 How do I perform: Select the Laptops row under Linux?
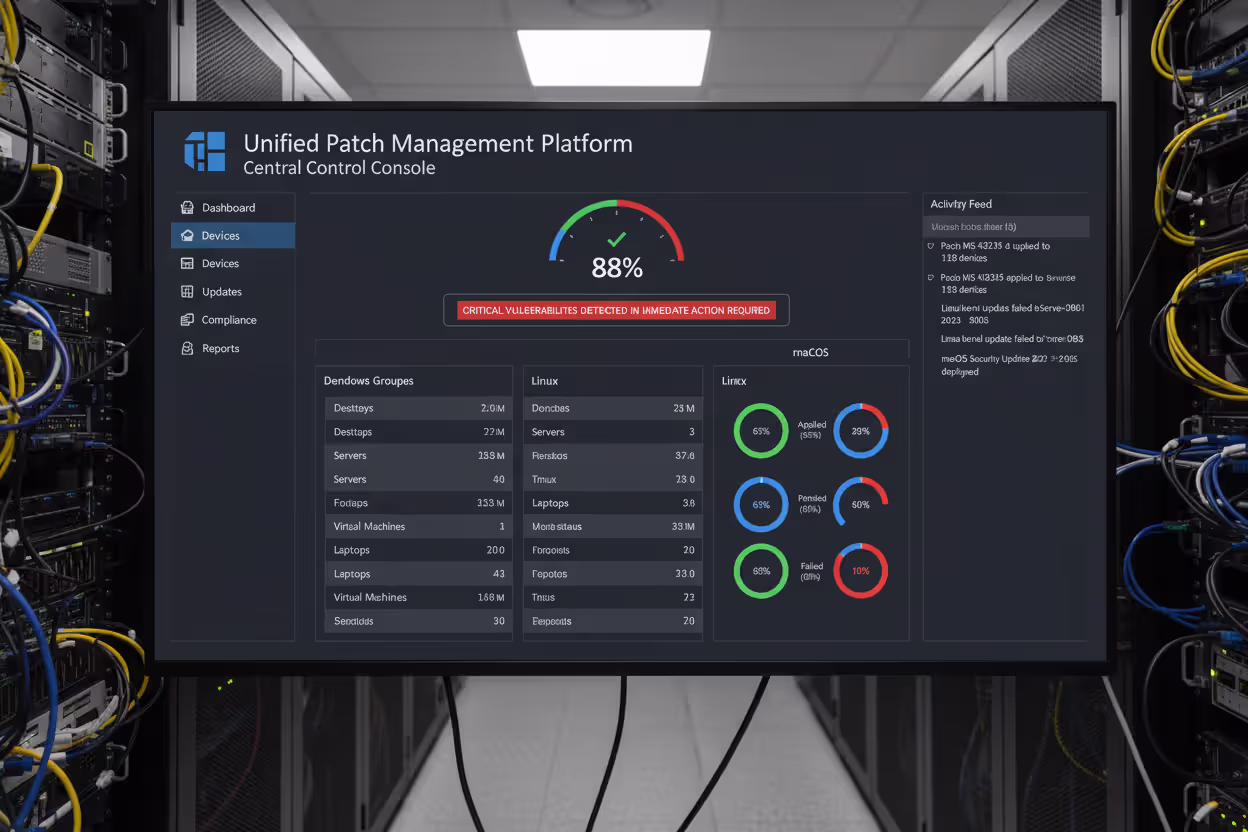coord(613,502)
